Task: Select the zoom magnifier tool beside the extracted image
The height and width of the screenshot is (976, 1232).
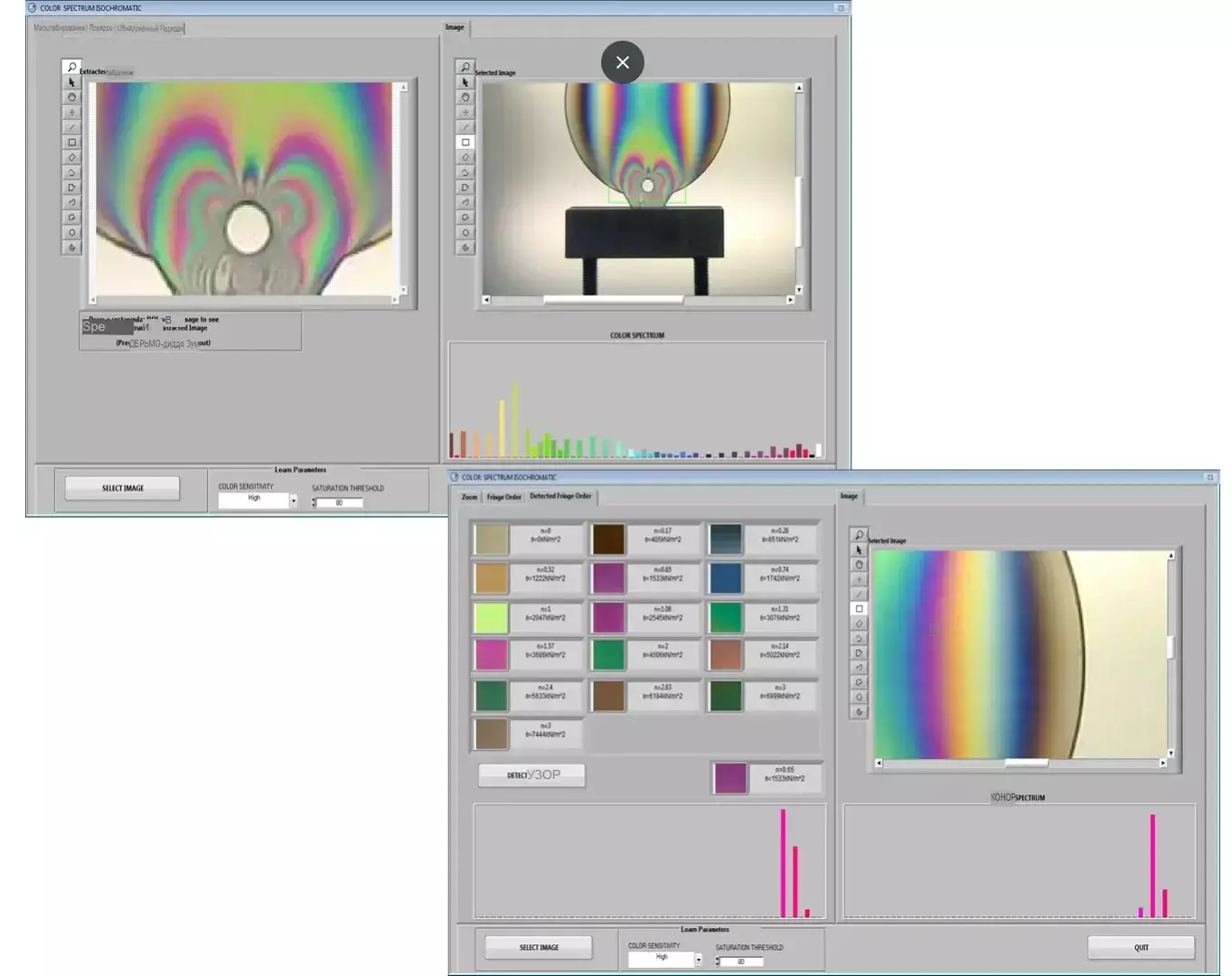Action: (72, 67)
